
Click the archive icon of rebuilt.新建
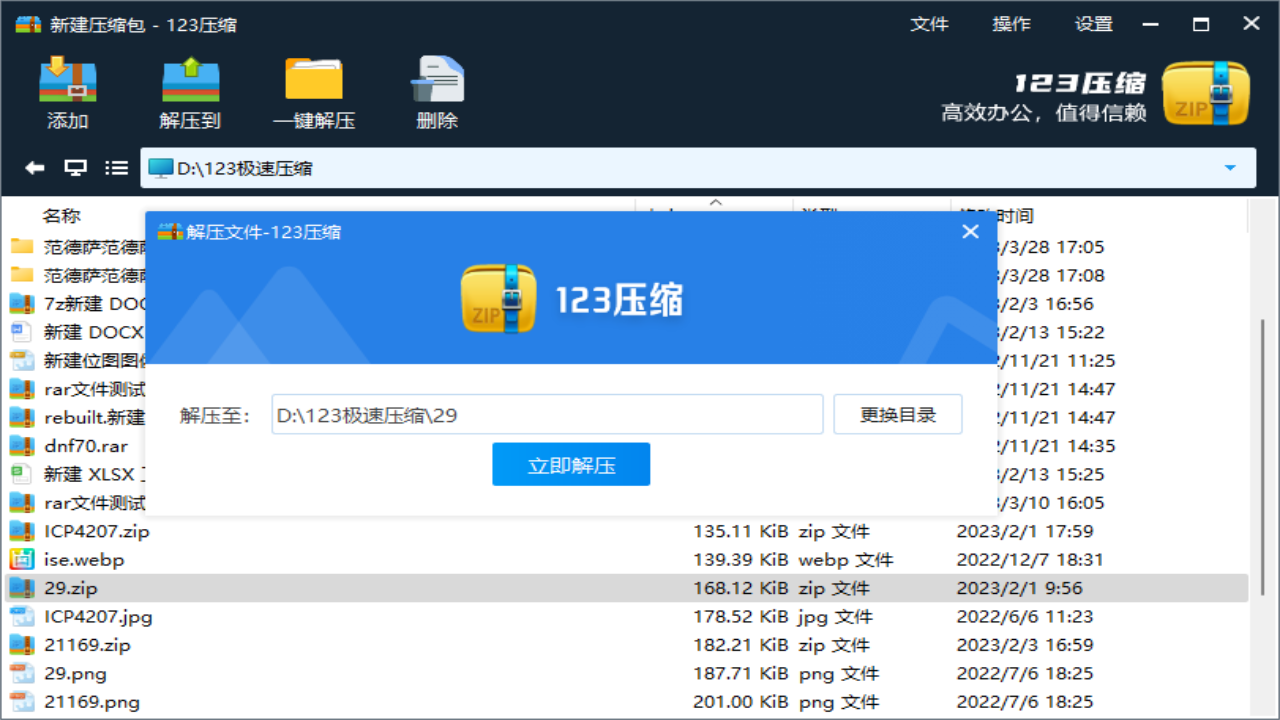(22, 417)
